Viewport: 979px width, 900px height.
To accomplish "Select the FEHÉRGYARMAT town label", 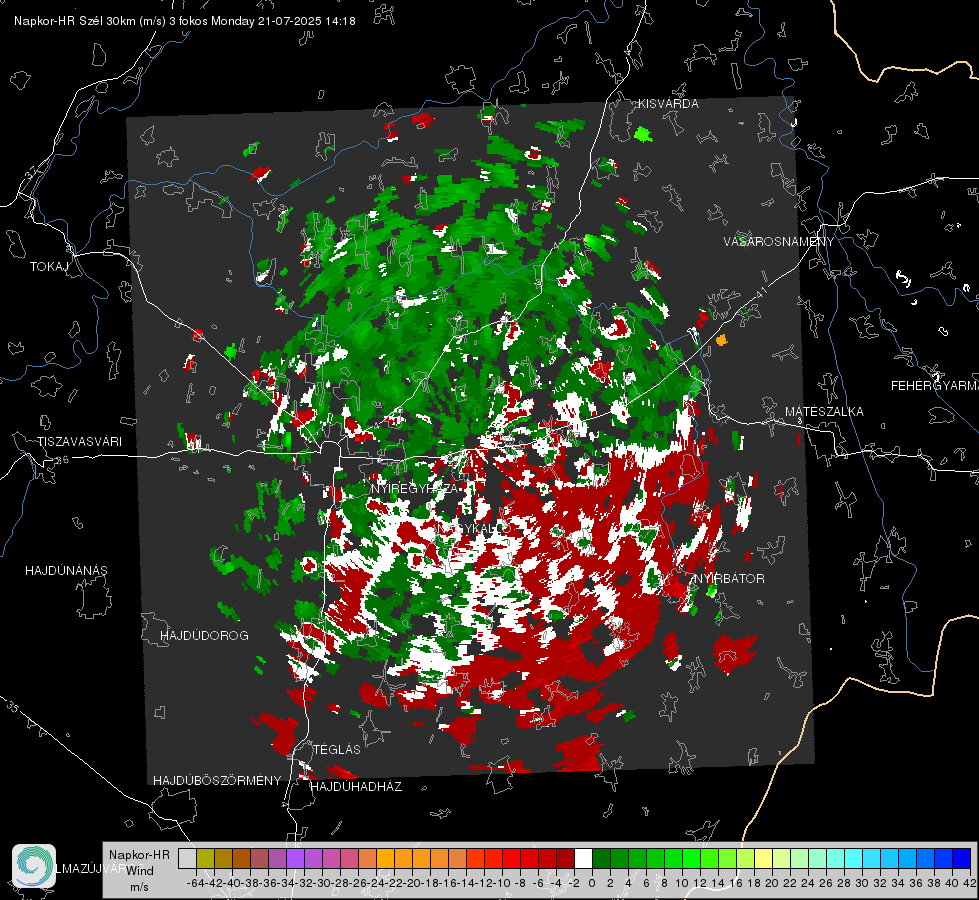I will point(935,386).
